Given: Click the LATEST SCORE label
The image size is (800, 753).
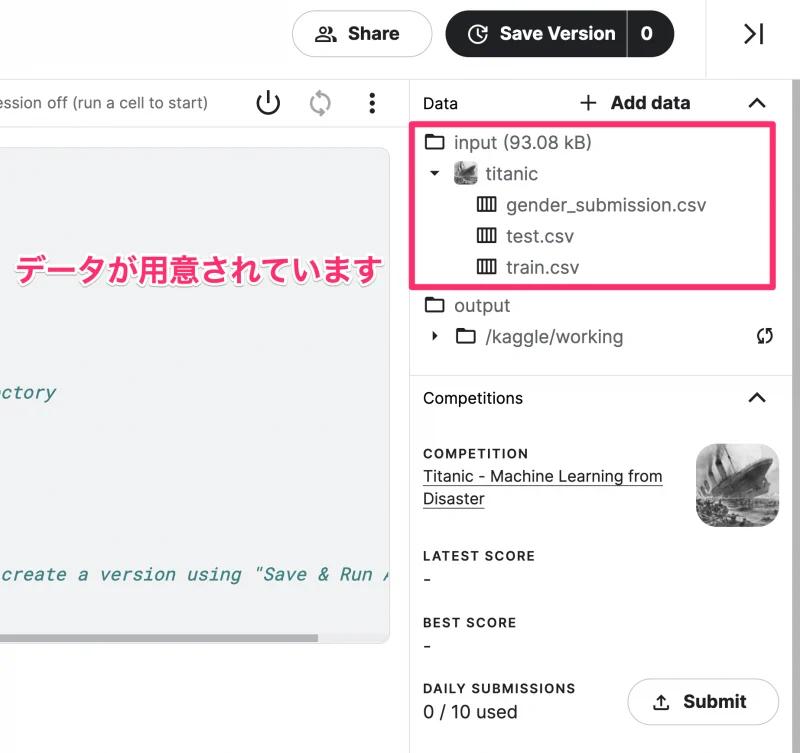Looking at the screenshot, I should (479, 556).
